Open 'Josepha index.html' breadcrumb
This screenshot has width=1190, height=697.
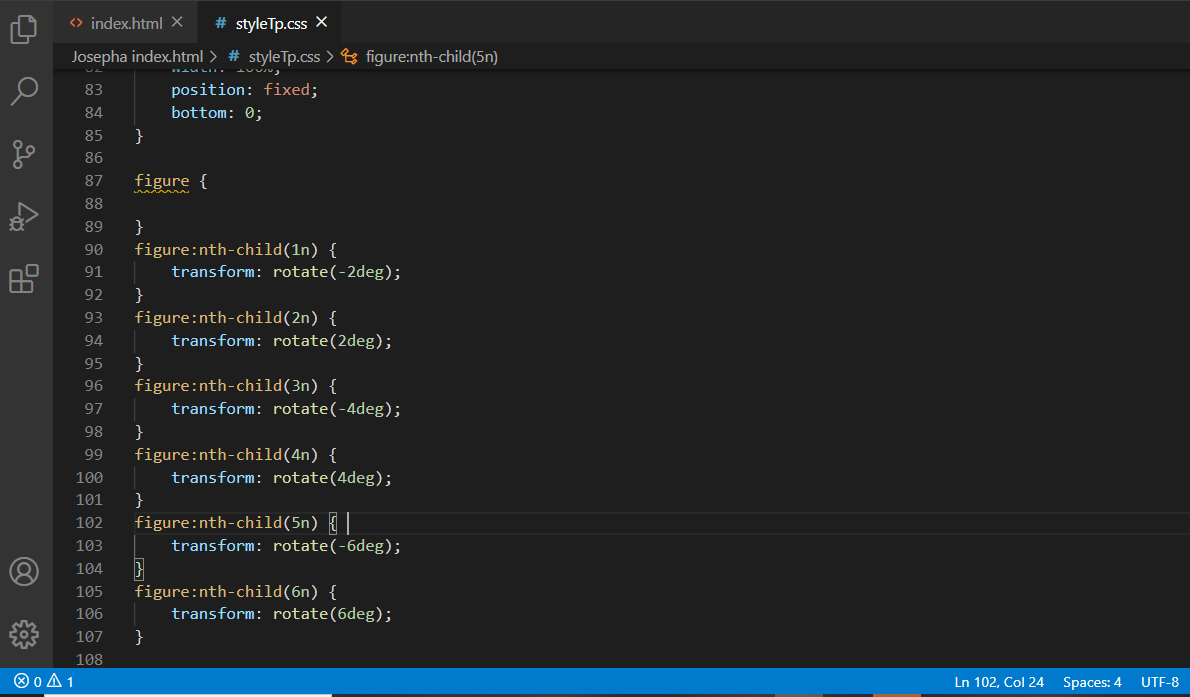tap(137, 57)
